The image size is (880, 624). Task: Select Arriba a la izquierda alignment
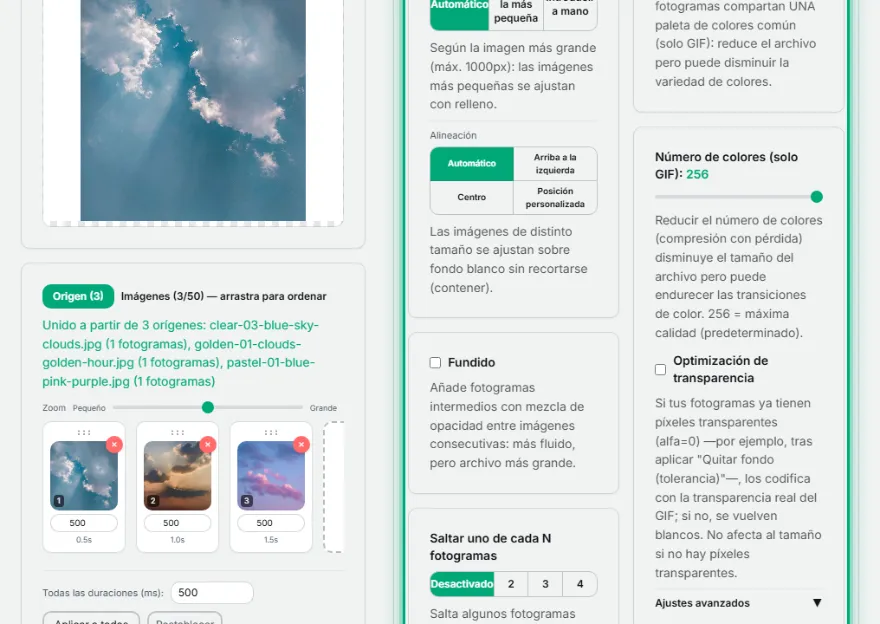(555, 164)
